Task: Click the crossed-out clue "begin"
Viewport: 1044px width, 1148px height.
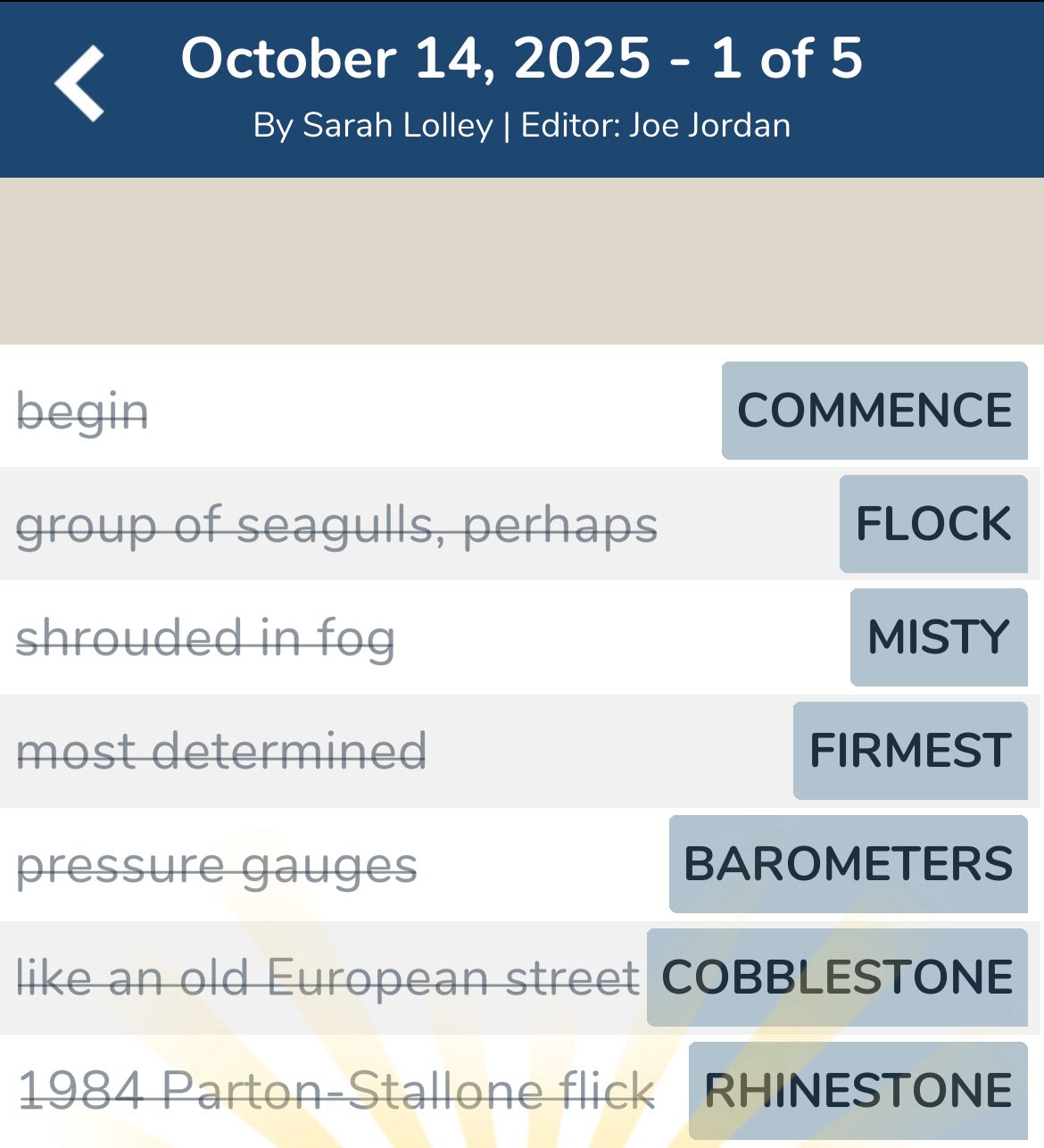Action: pyautogui.click(x=82, y=412)
